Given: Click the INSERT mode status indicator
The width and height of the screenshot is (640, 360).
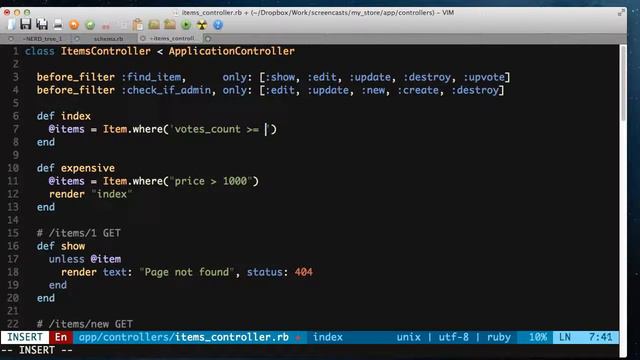Looking at the screenshot, I should tap(24, 337).
